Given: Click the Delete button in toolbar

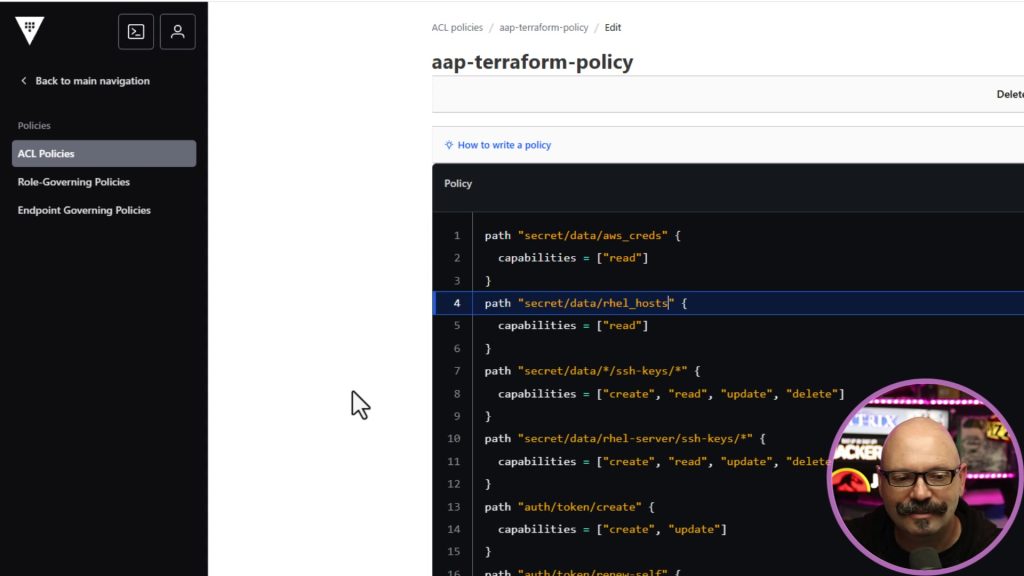Looking at the screenshot, I should click(x=1010, y=95).
